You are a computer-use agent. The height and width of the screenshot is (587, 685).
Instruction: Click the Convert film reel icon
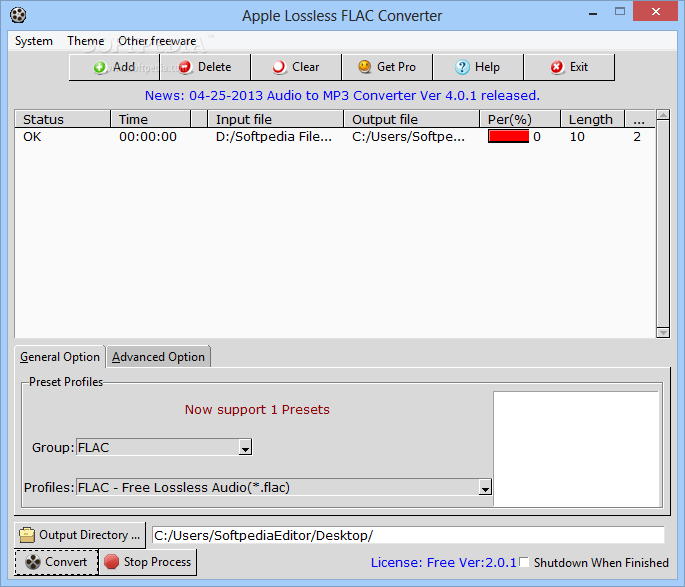[33, 562]
